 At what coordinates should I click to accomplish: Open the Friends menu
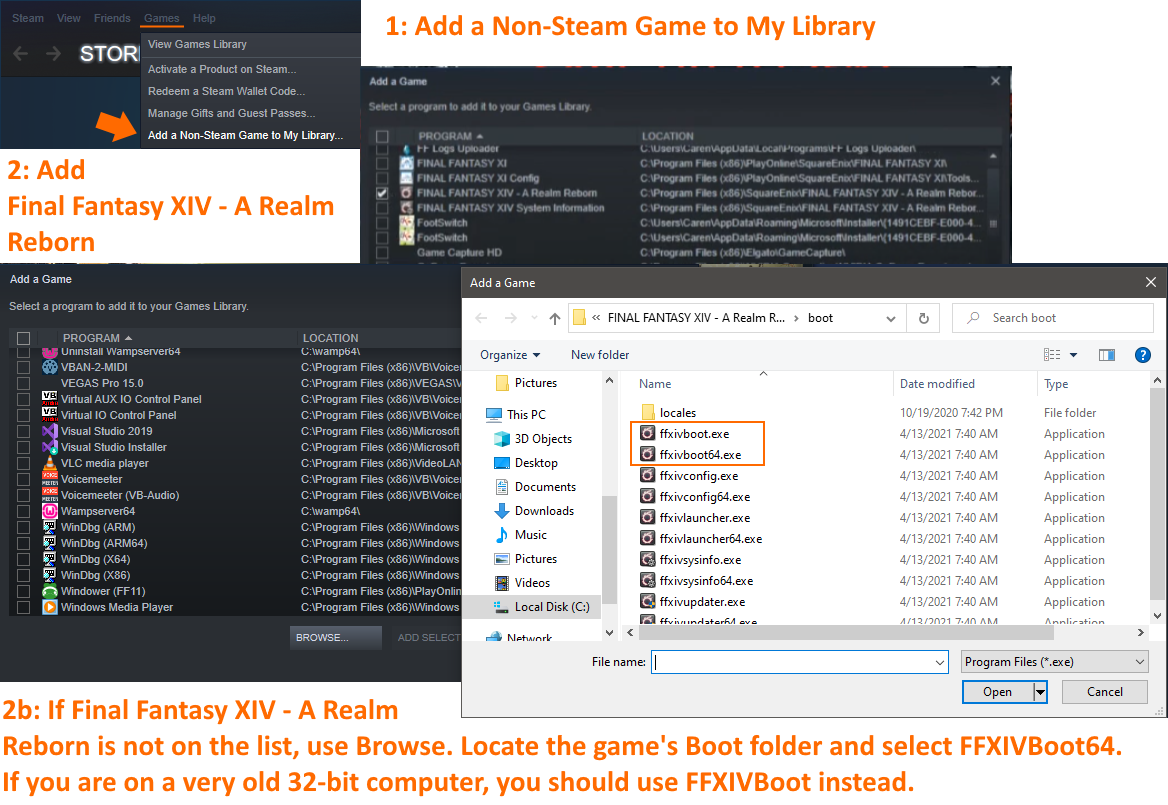point(112,18)
